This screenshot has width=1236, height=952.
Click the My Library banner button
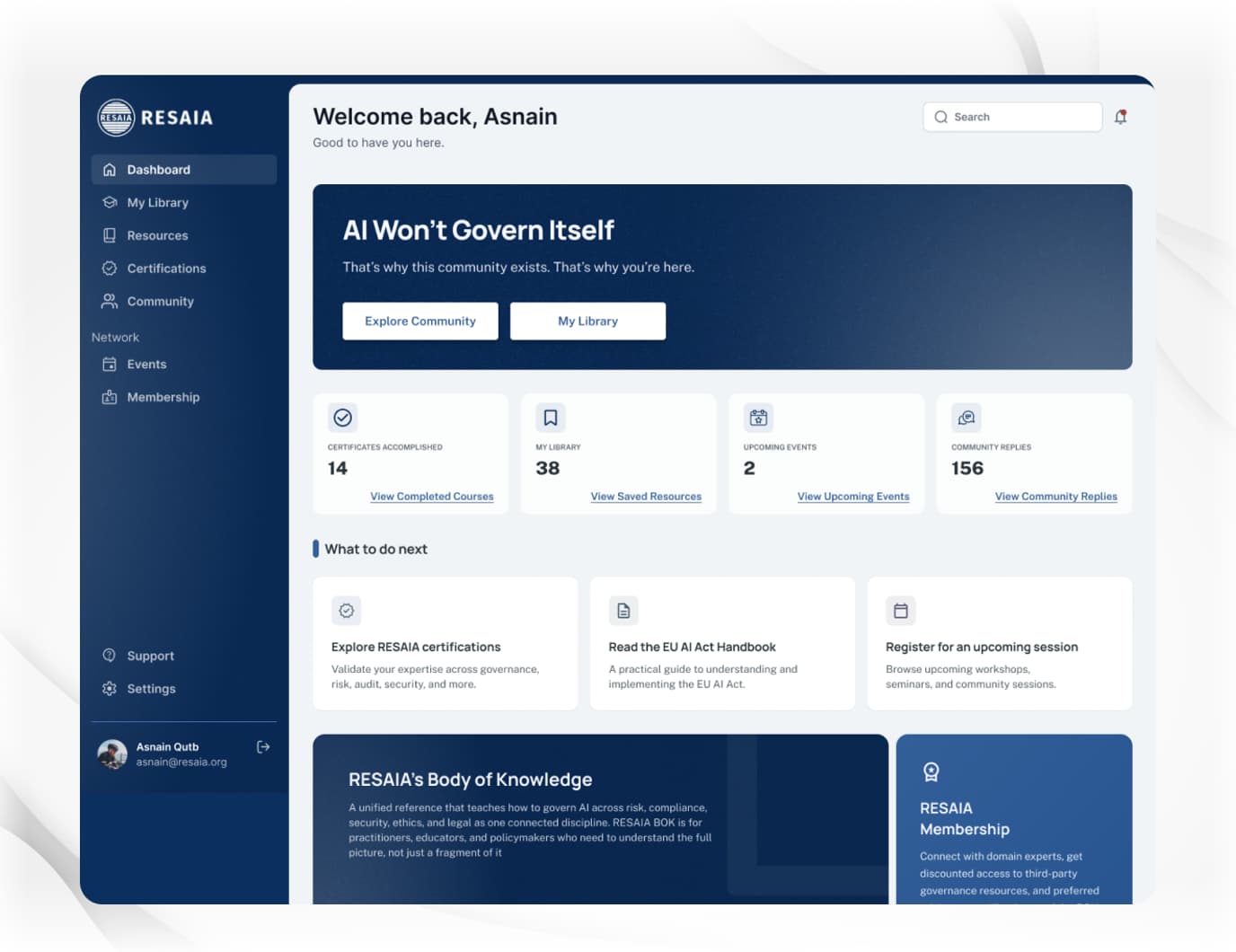pyautogui.click(x=588, y=322)
